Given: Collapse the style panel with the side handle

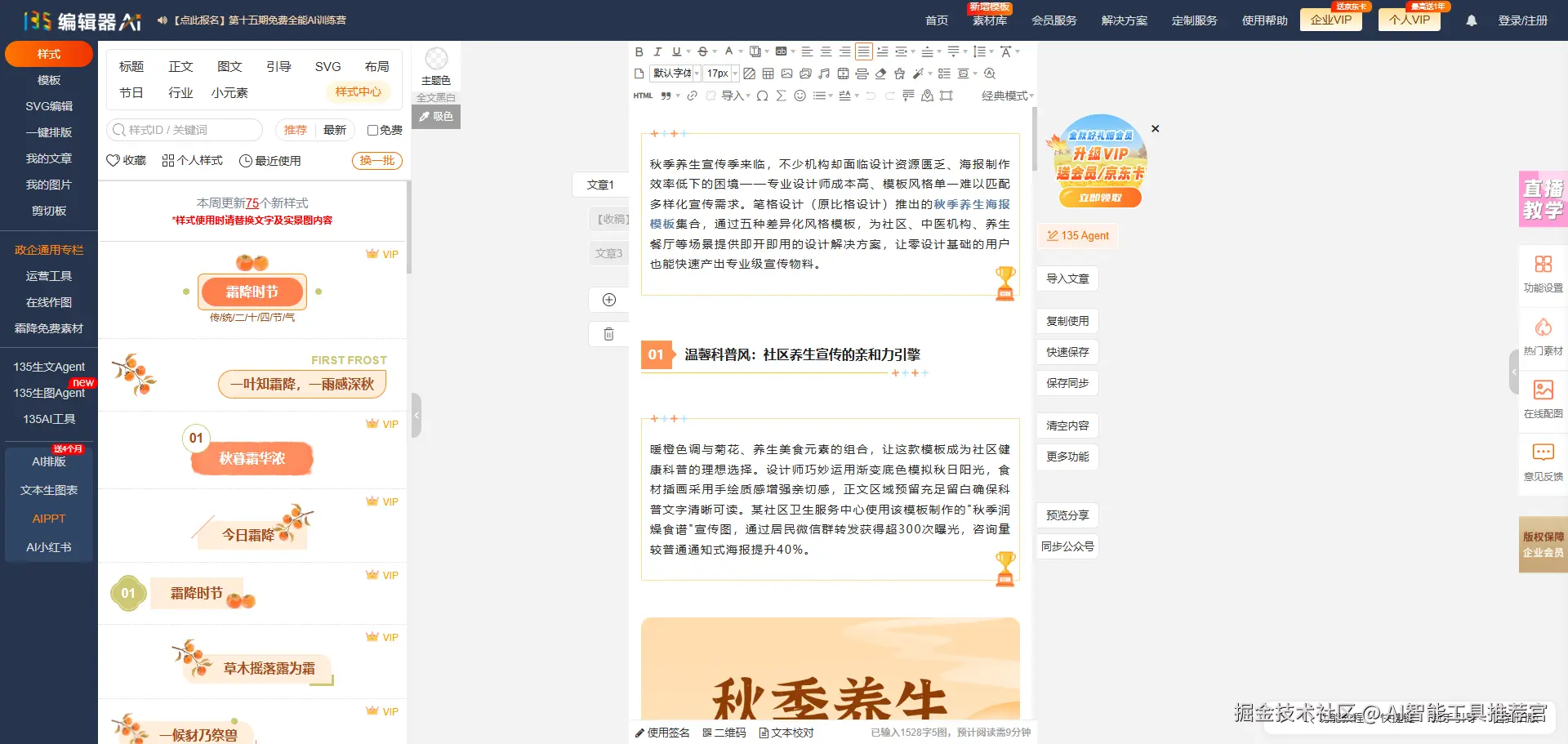Looking at the screenshot, I should [416, 415].
